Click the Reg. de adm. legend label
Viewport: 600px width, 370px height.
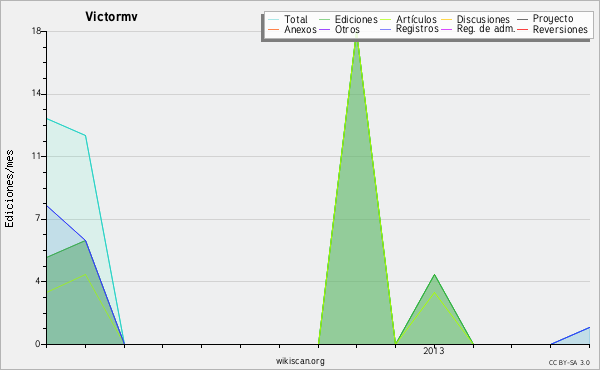pyautogui.click(x=486, y=29)
